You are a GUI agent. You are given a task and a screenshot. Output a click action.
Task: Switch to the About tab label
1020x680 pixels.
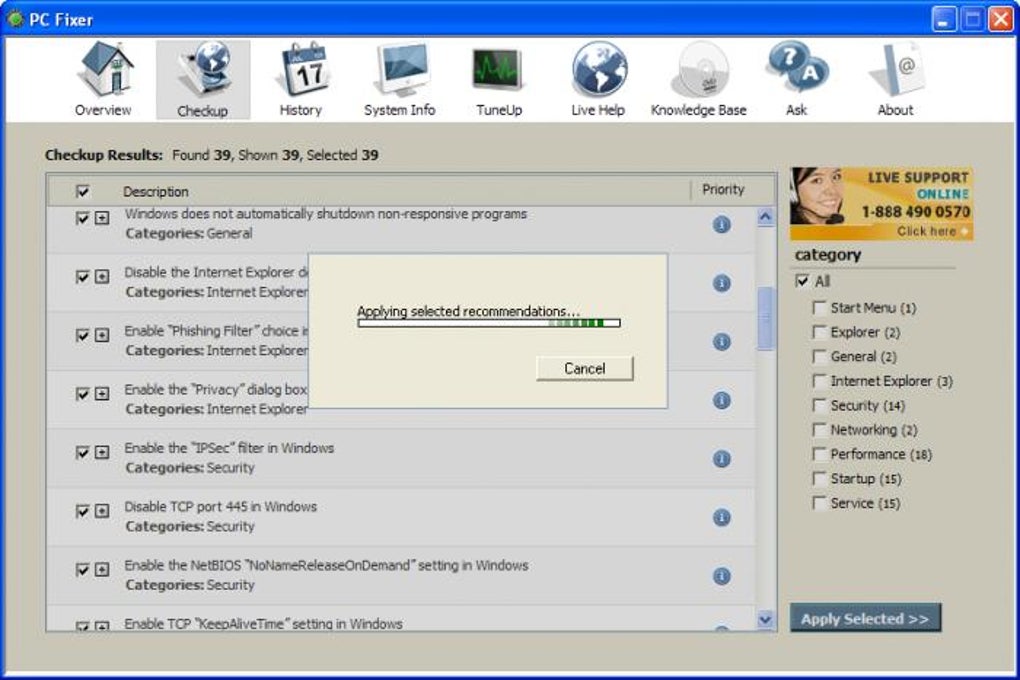(x=896, y=110)
